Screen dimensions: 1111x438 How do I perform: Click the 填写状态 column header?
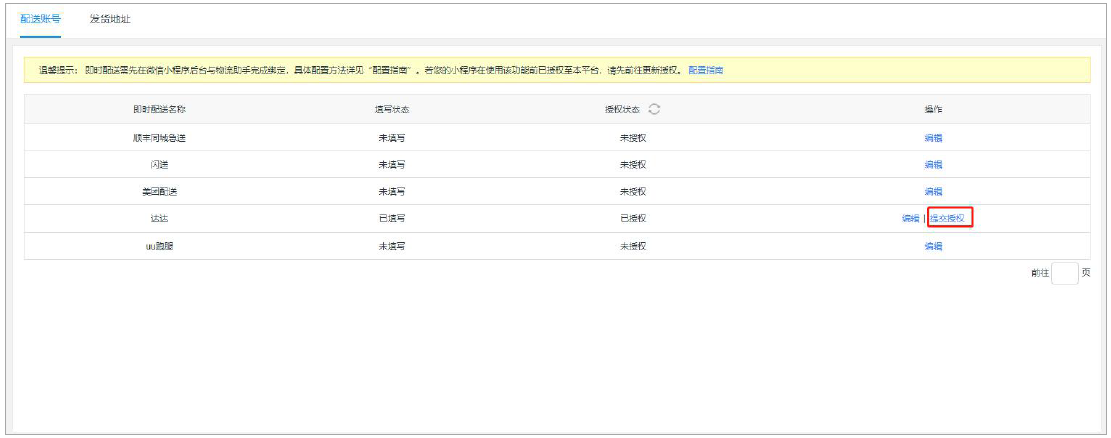click(391, 109)
